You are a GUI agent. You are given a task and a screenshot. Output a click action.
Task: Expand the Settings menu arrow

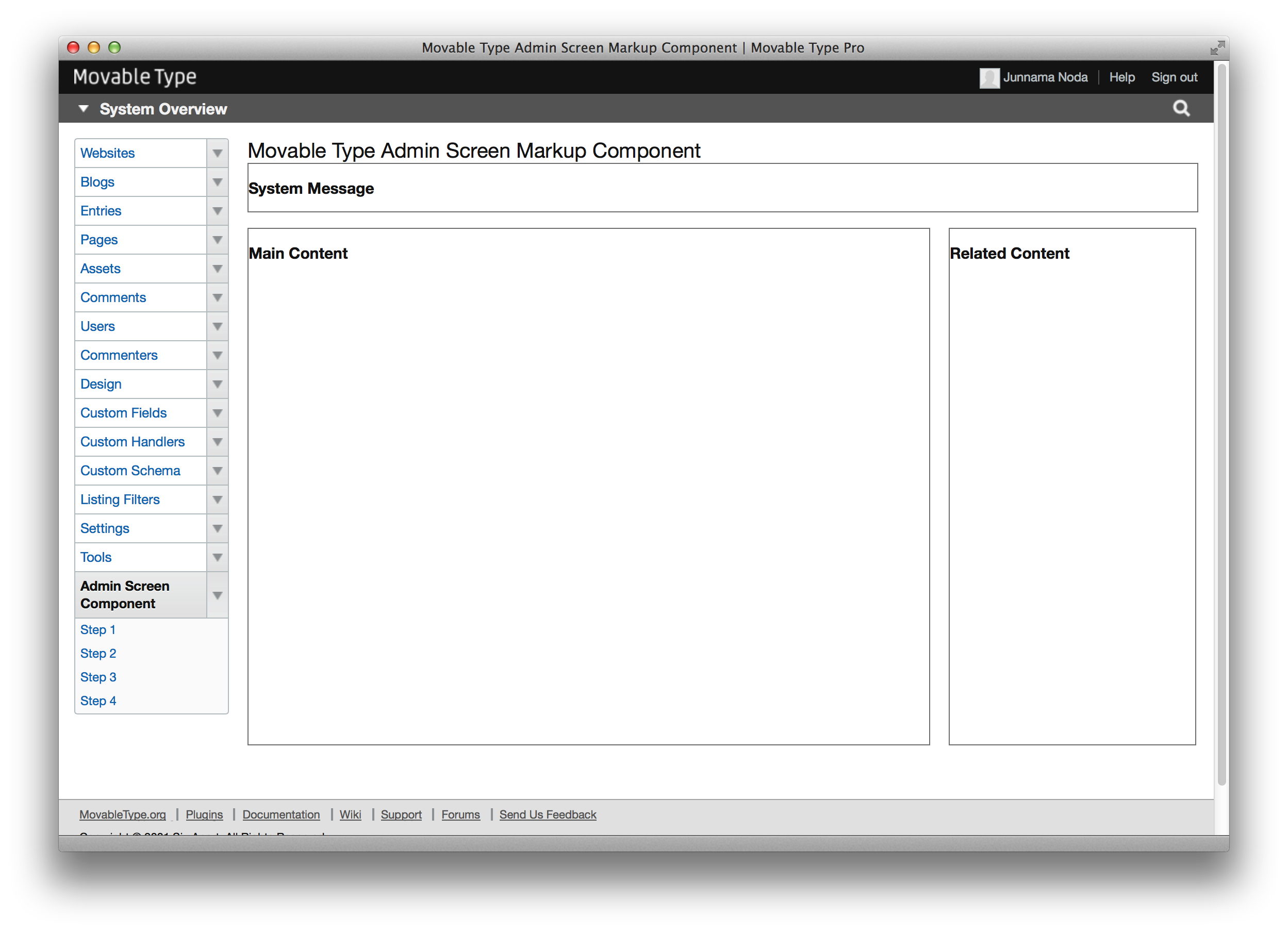(218, 530)
